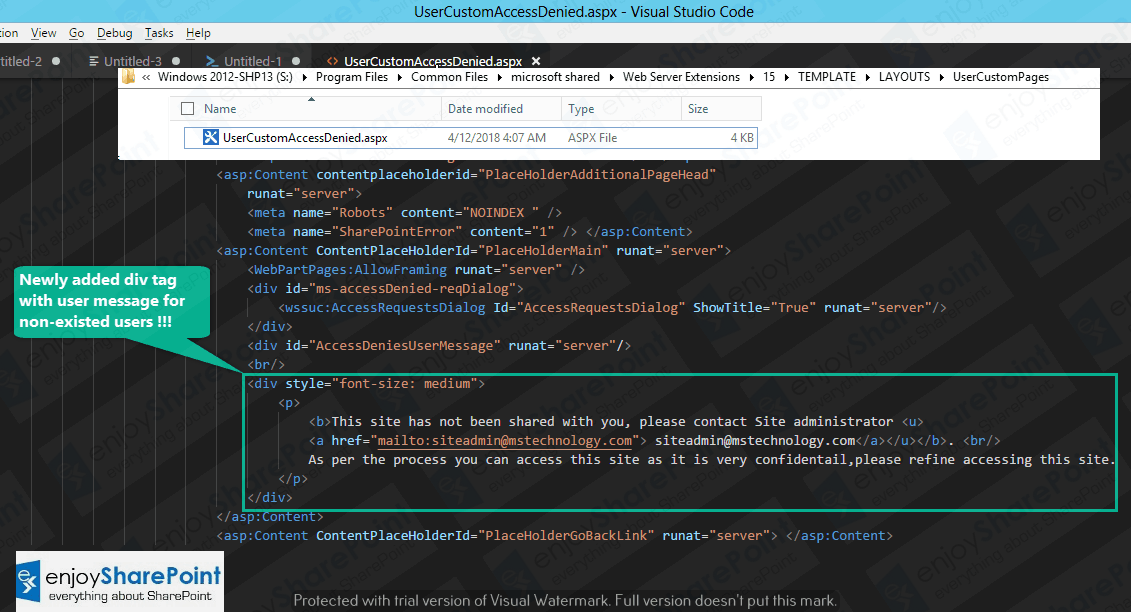Screen dimensions: 1131x612
Task: Open the View menu
Action: (43, 33)
